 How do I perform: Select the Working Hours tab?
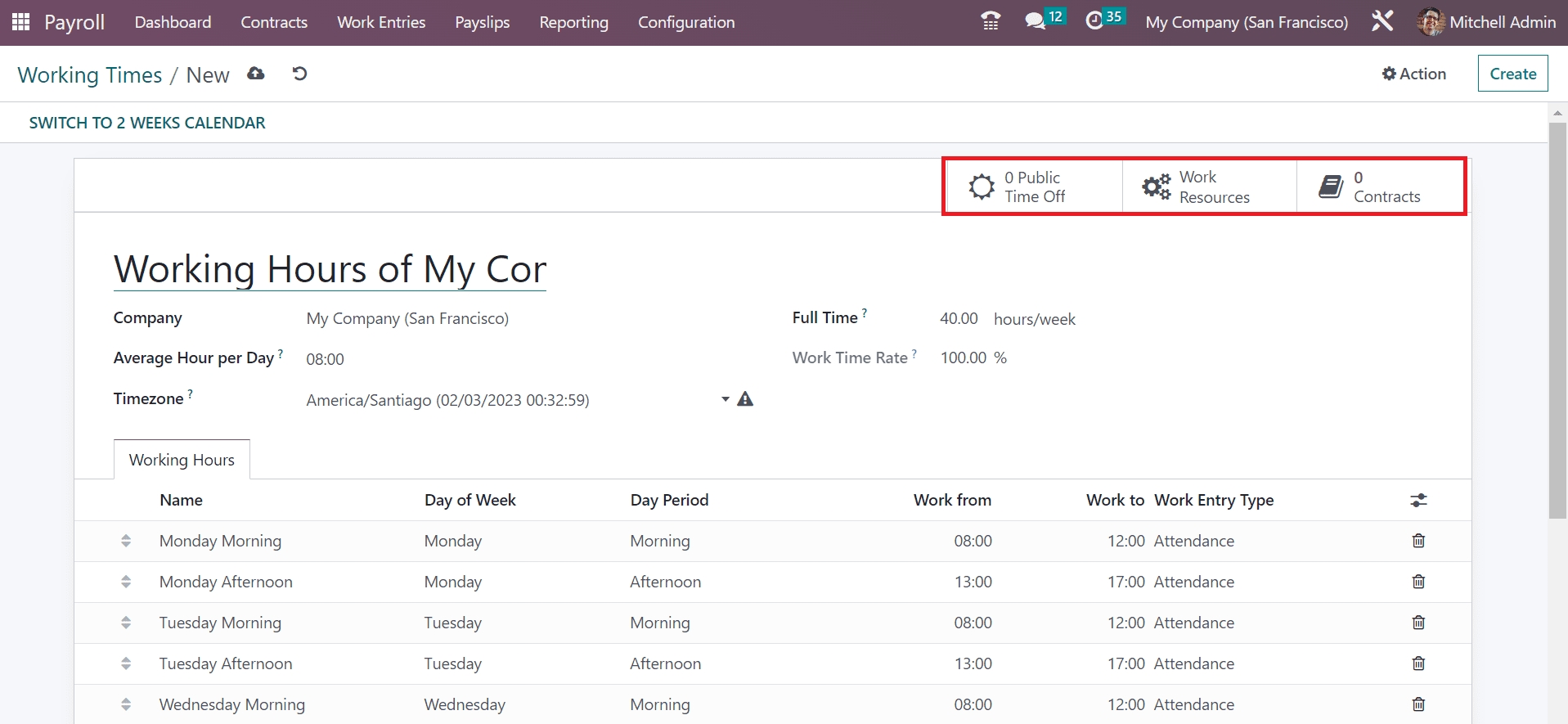point(182,460)
